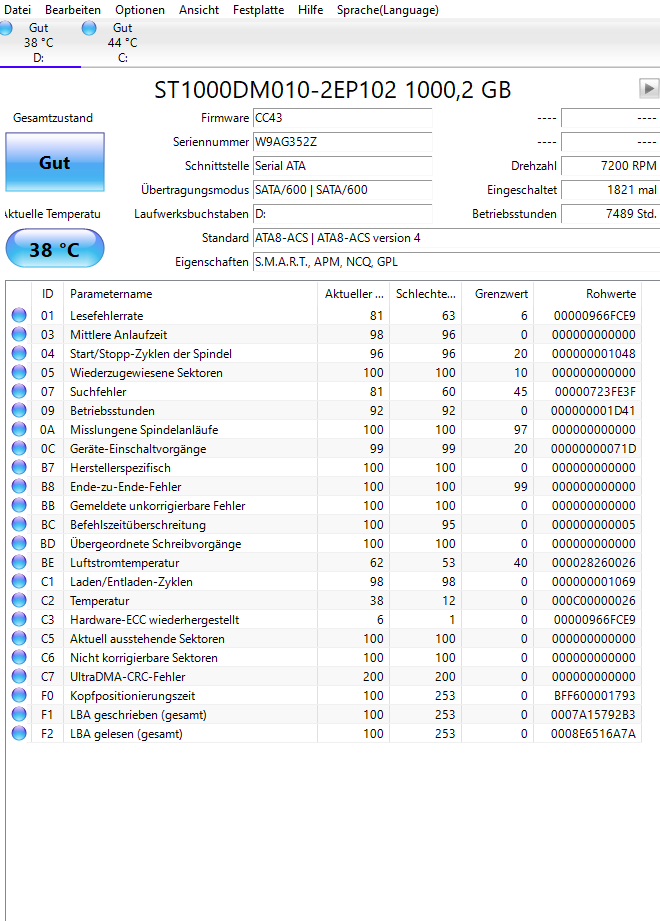Viewport: 660px width, 921px height.
Task: Click the Betriebsstunden field 7489 Std.
Action: pos(611,214)
